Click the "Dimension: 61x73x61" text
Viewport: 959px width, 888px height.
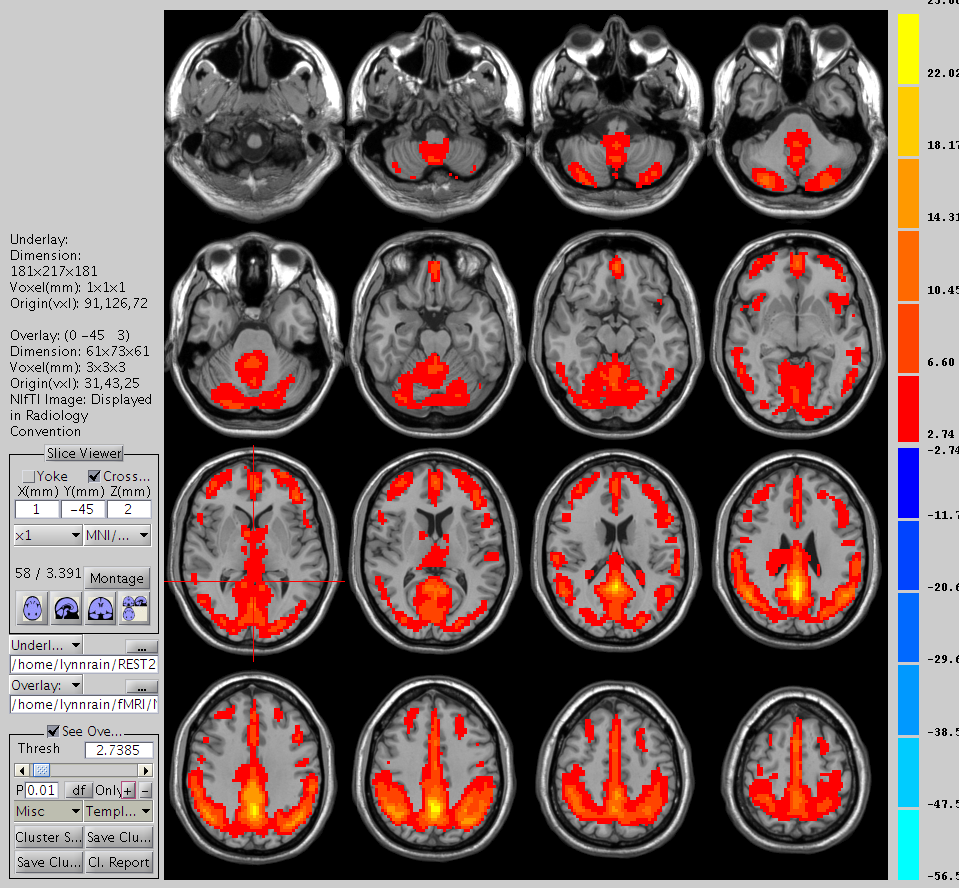point(80,351)
